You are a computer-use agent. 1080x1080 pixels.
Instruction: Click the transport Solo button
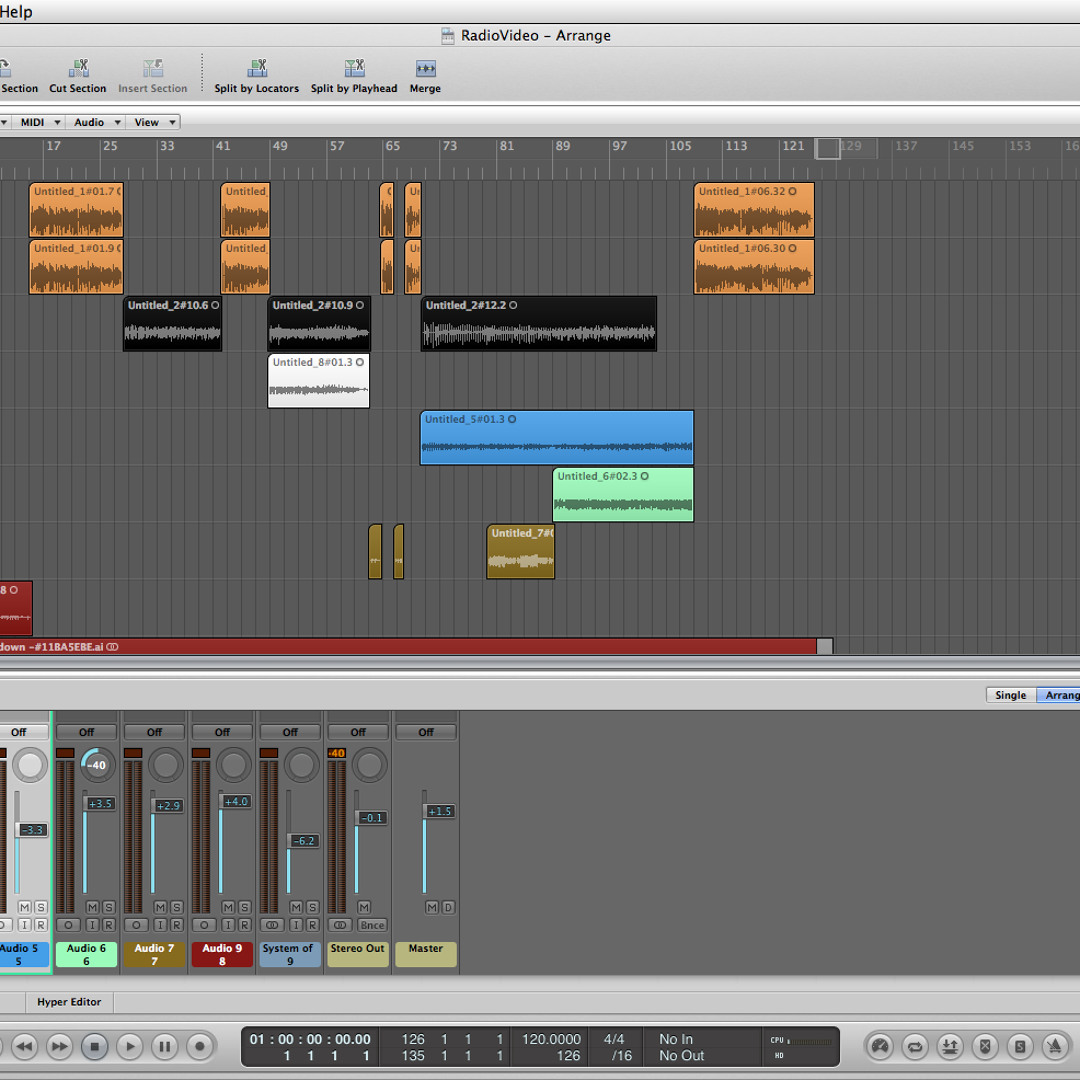tap(1020, 1047)
